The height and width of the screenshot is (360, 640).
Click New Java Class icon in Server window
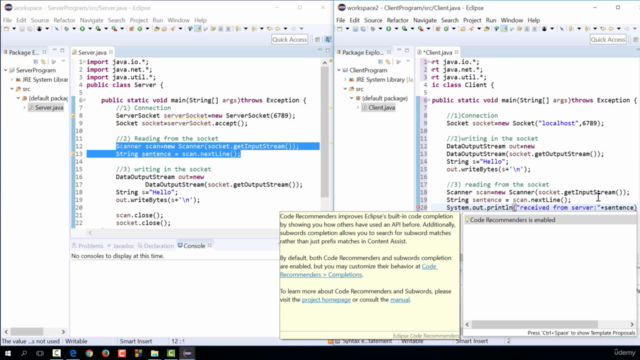coord(140,29)
